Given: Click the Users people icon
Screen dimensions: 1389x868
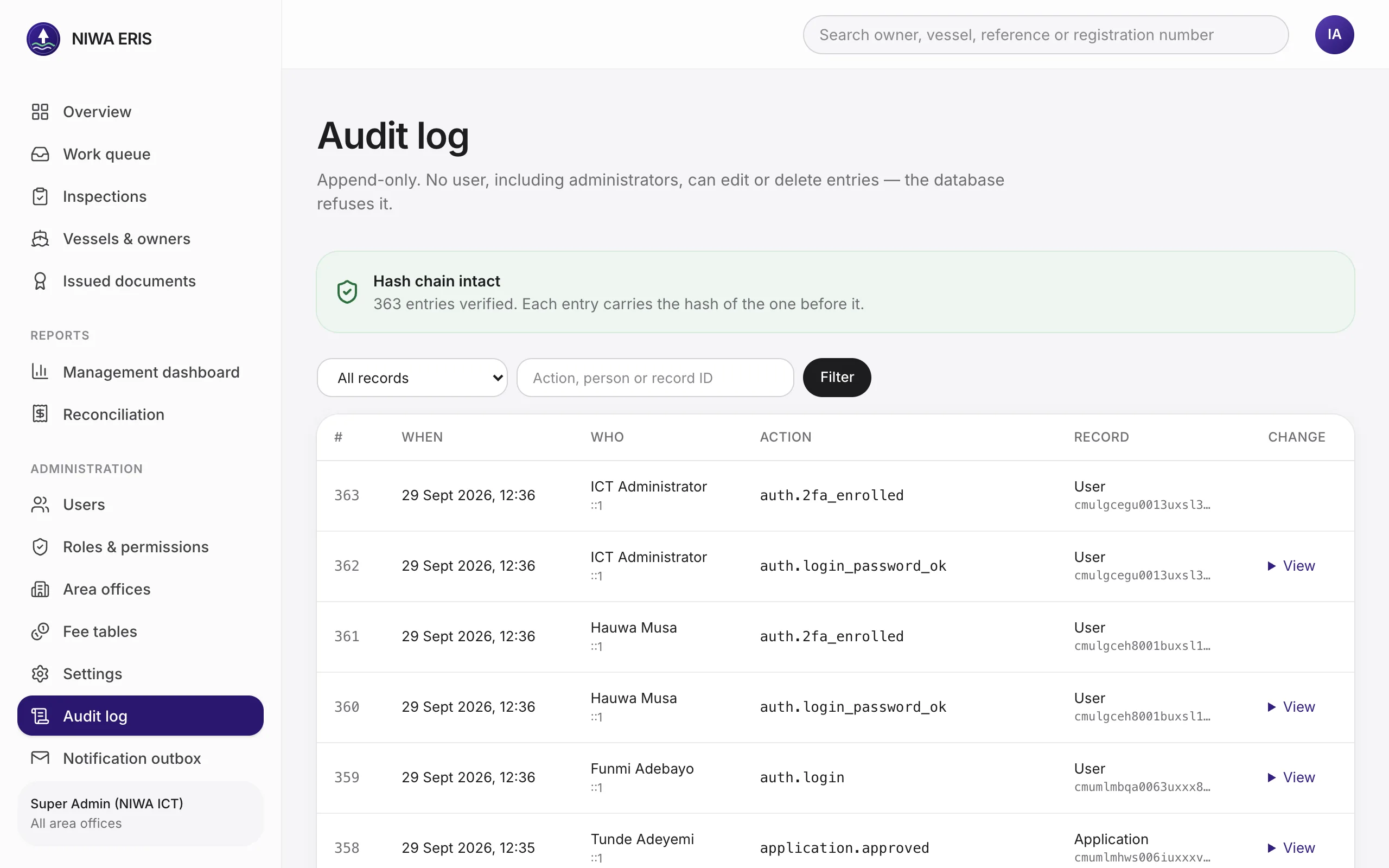Looking at the screenshot, I should pos(40,505).
